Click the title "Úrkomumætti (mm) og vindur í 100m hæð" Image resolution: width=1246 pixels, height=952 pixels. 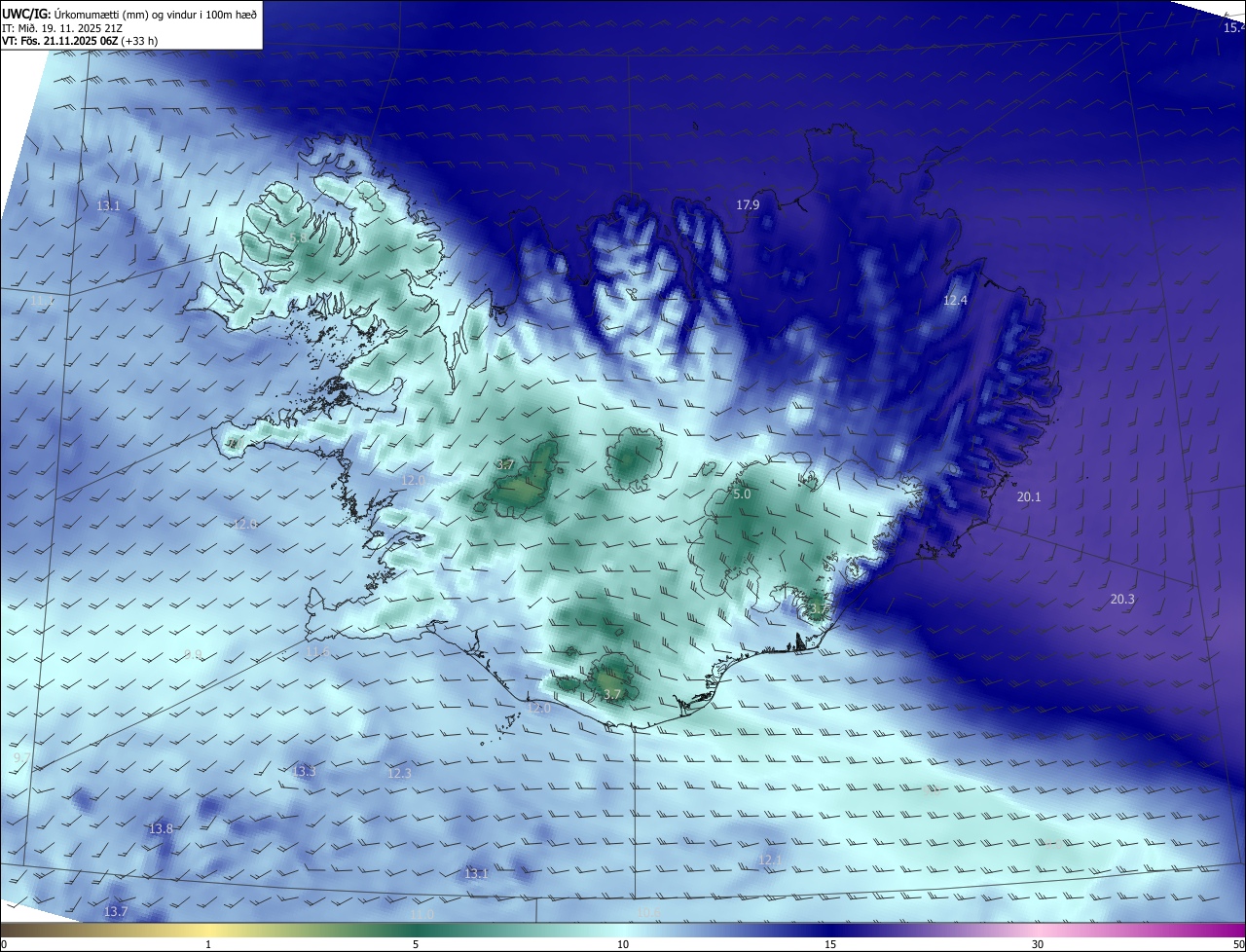tap(155, 13)
